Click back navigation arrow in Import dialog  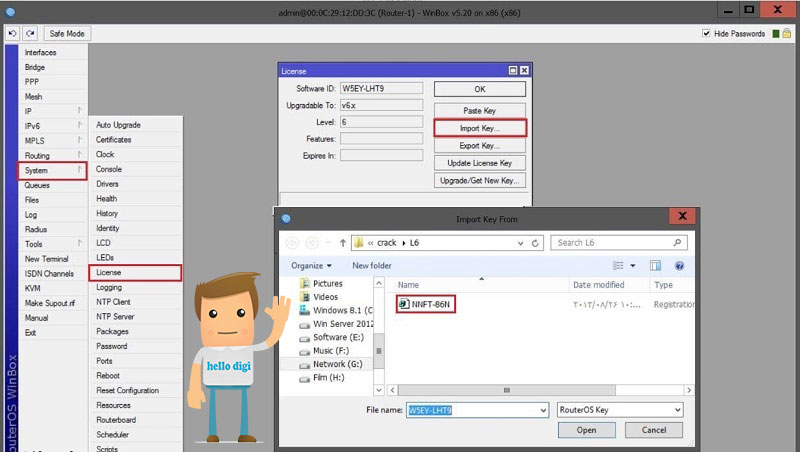292,243
